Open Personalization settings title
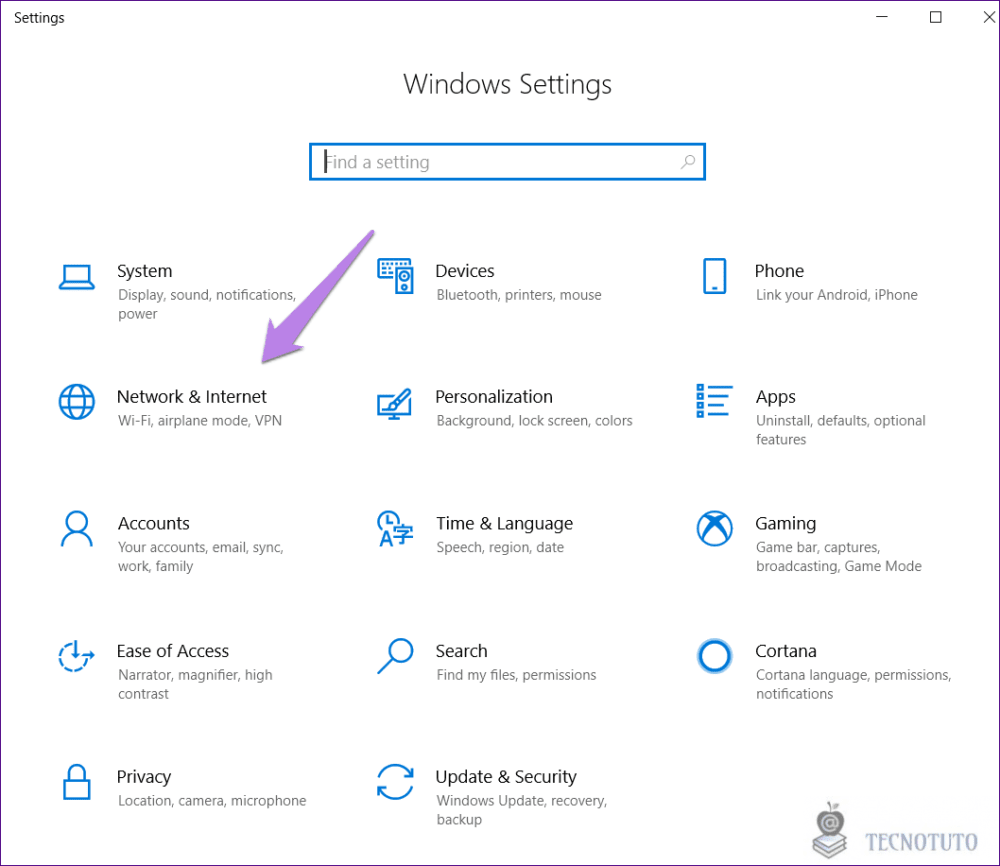This screenshot has height=866, width=1000. [494, 397]
